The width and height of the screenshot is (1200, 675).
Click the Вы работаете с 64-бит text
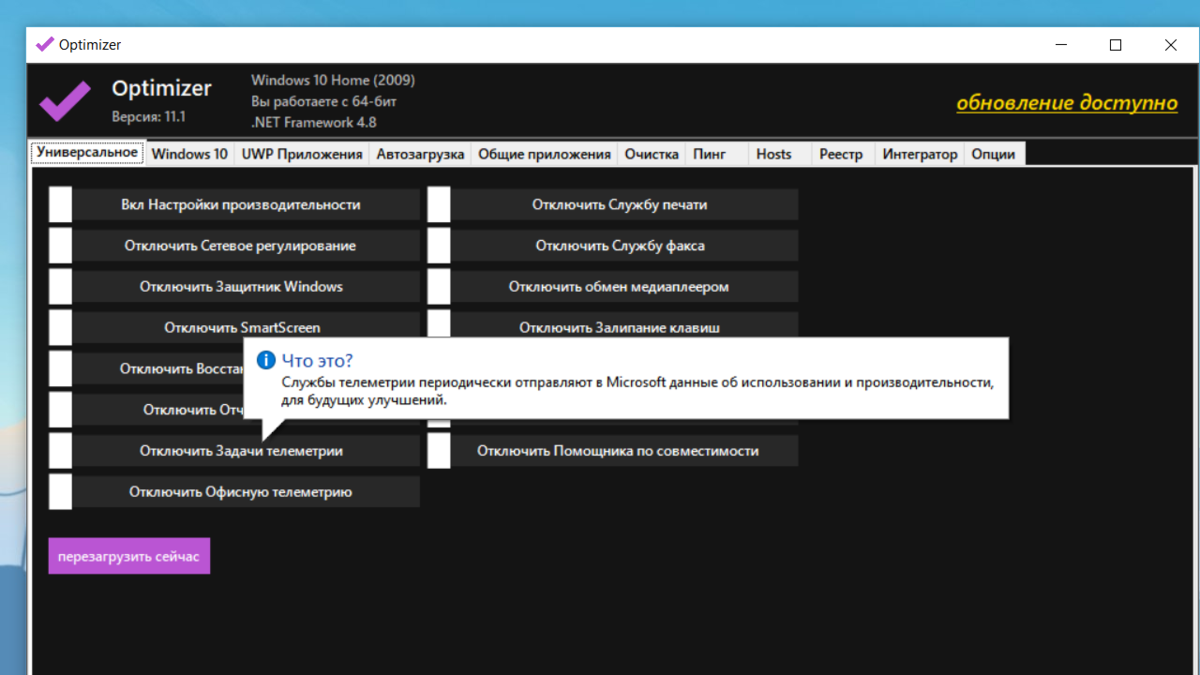pyautogui.click(x=325, y=101)
